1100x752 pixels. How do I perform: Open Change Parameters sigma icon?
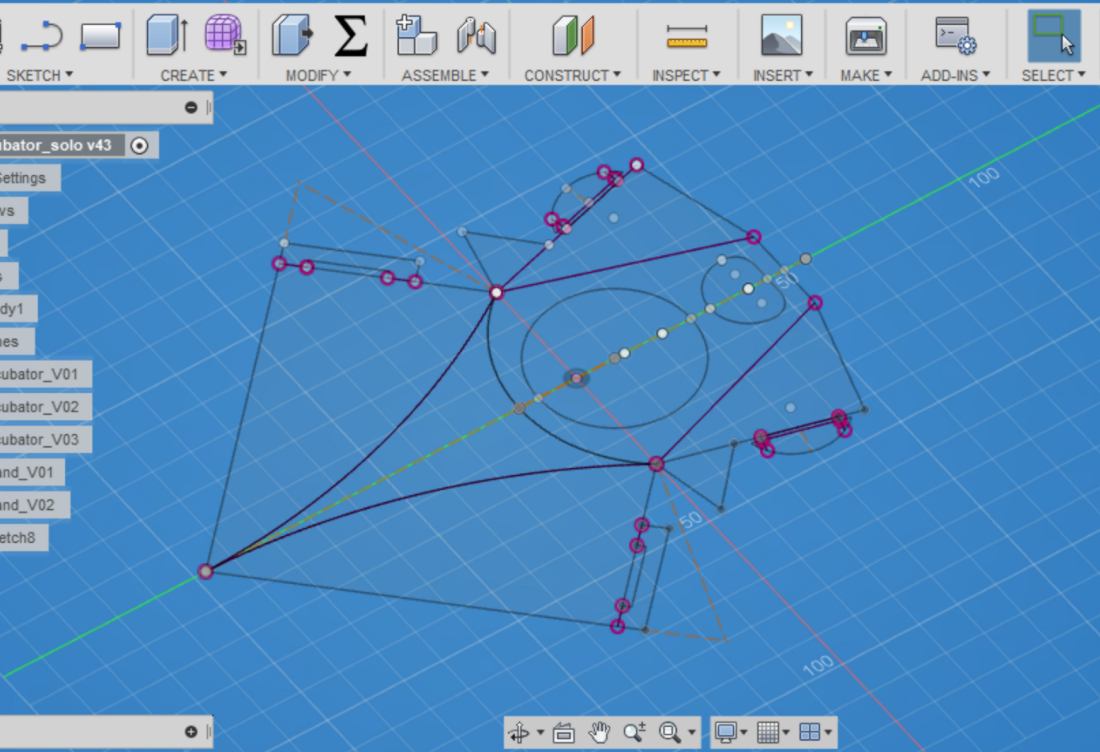pos(350,35)
